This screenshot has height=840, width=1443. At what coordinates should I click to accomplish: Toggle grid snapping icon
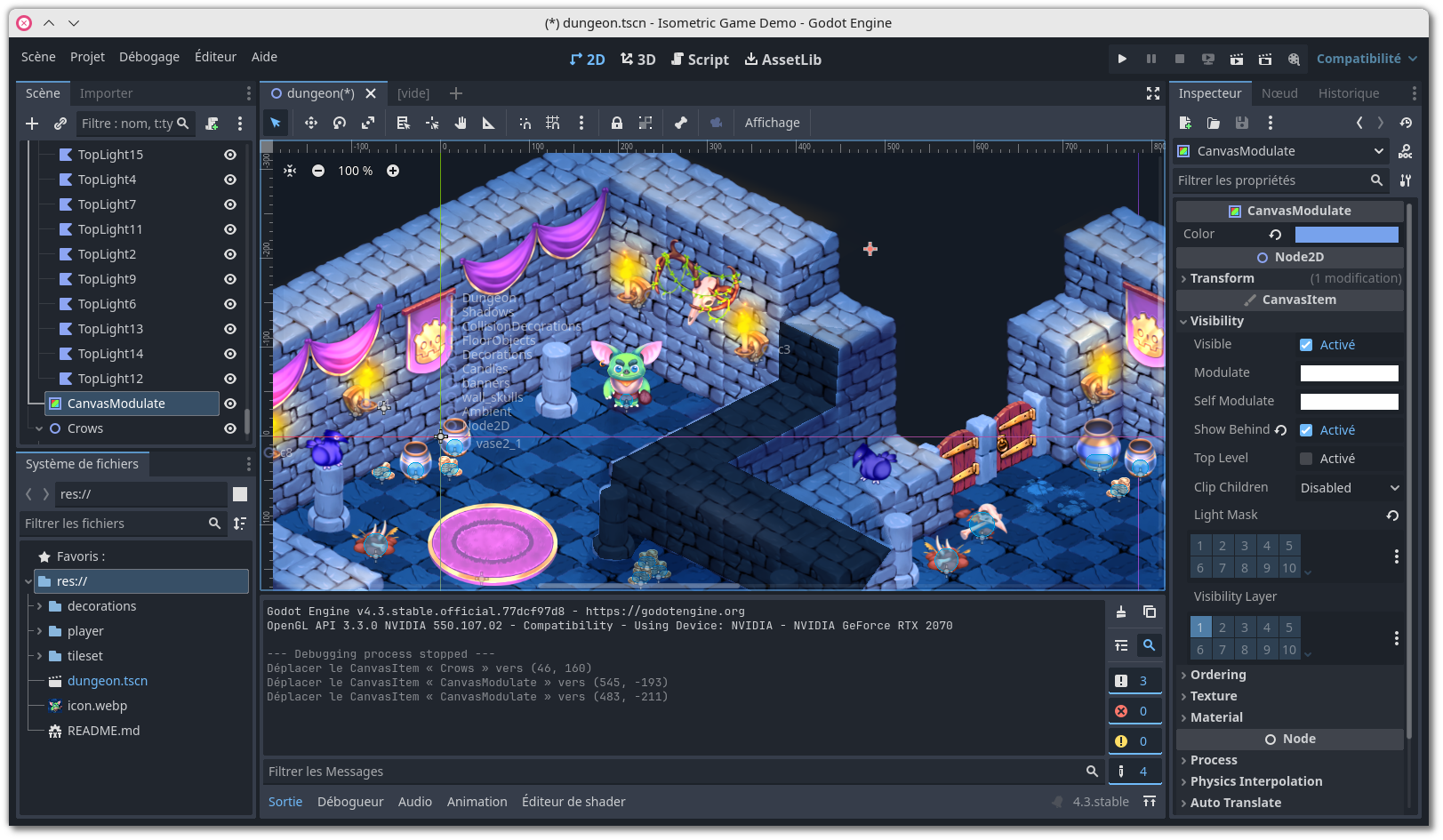click(553, 123)
